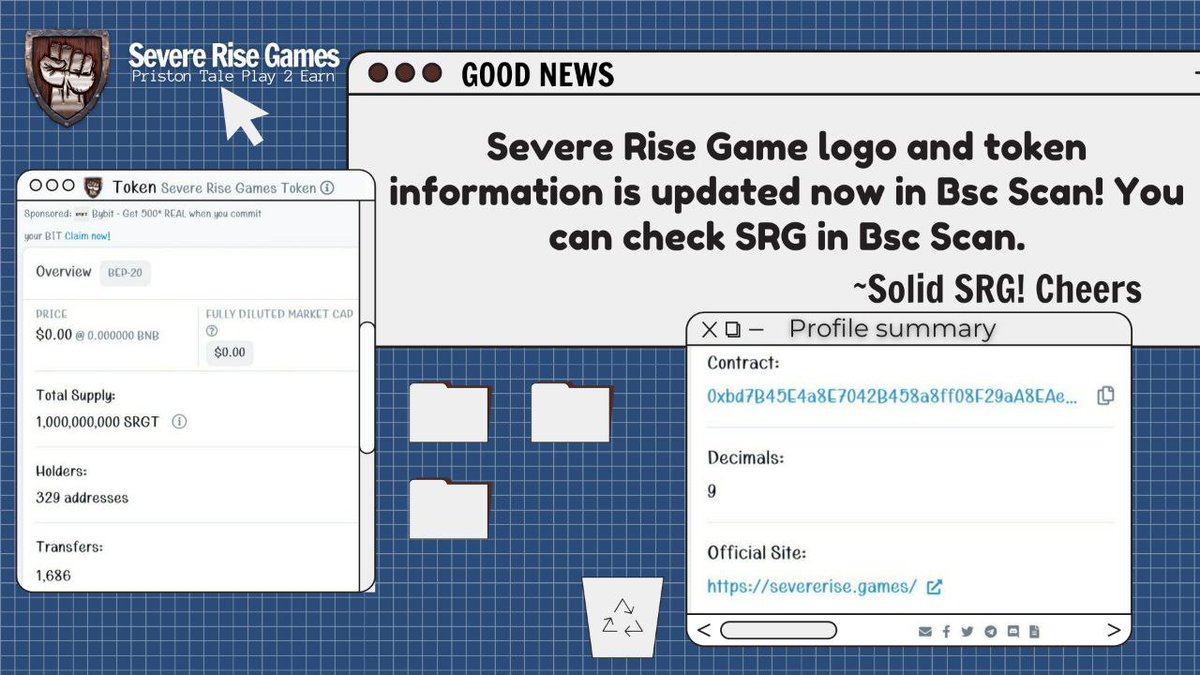1200x675 pixels.
Task: Open the external link icon beside severerise.games
Action: [x=934, y=587]
